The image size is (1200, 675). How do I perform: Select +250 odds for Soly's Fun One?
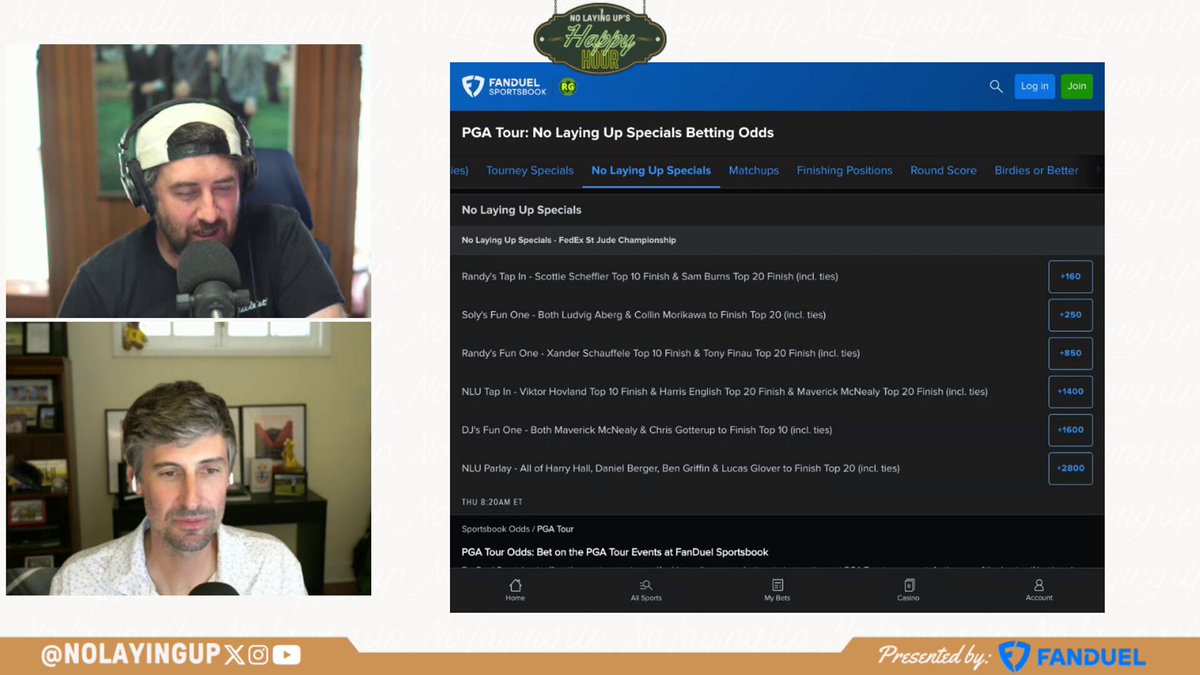[x=1070, y=315]
